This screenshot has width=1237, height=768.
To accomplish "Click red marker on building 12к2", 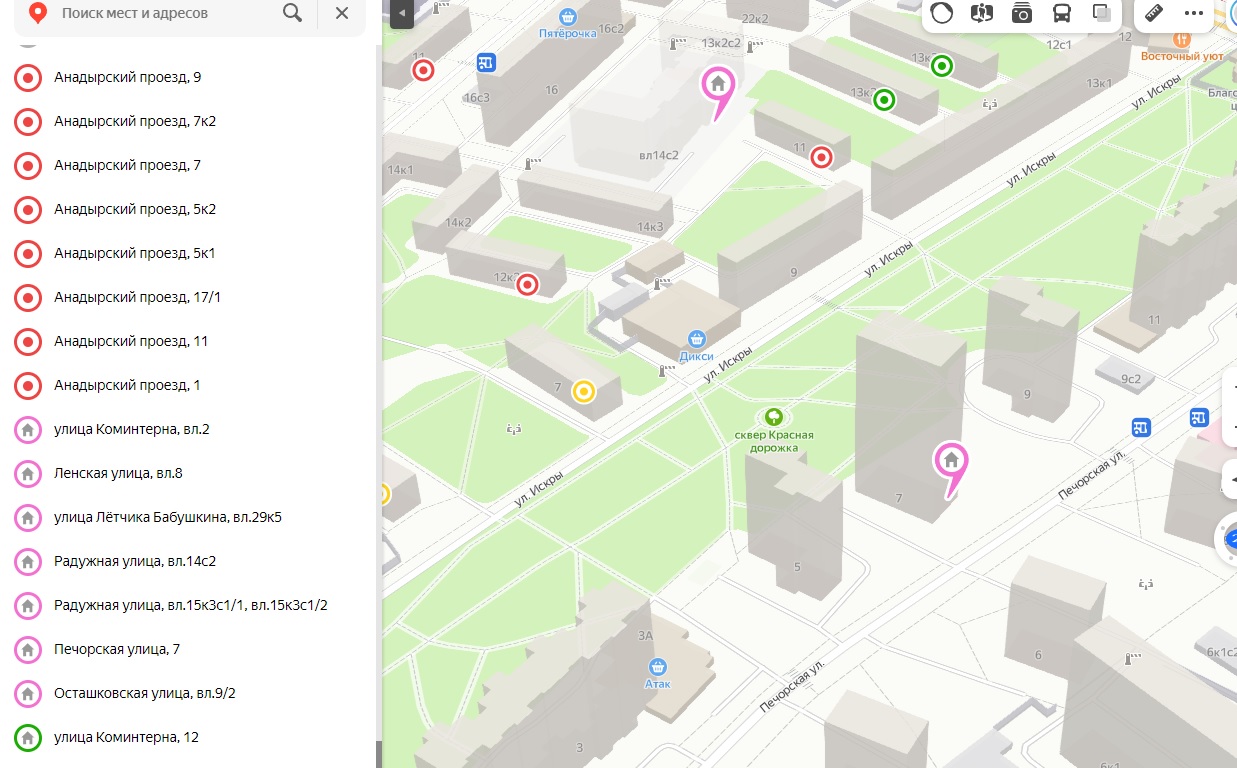I will pyautogui.click(x=527, y=286).
